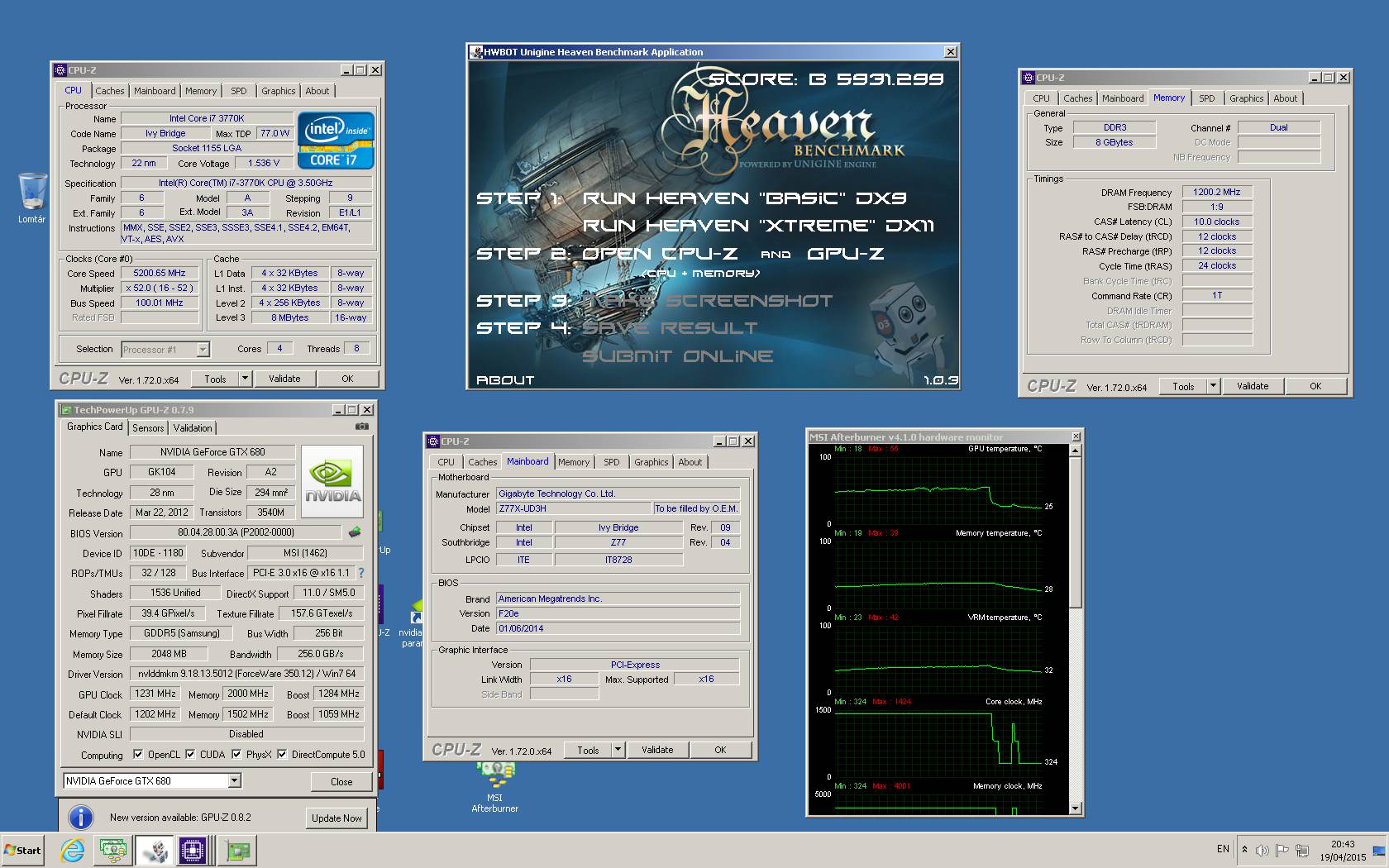Click the Afterburner monitor scrollbar thumb
The height and width of the screenshot is (868, 1389).
[x=1075, y=532]
